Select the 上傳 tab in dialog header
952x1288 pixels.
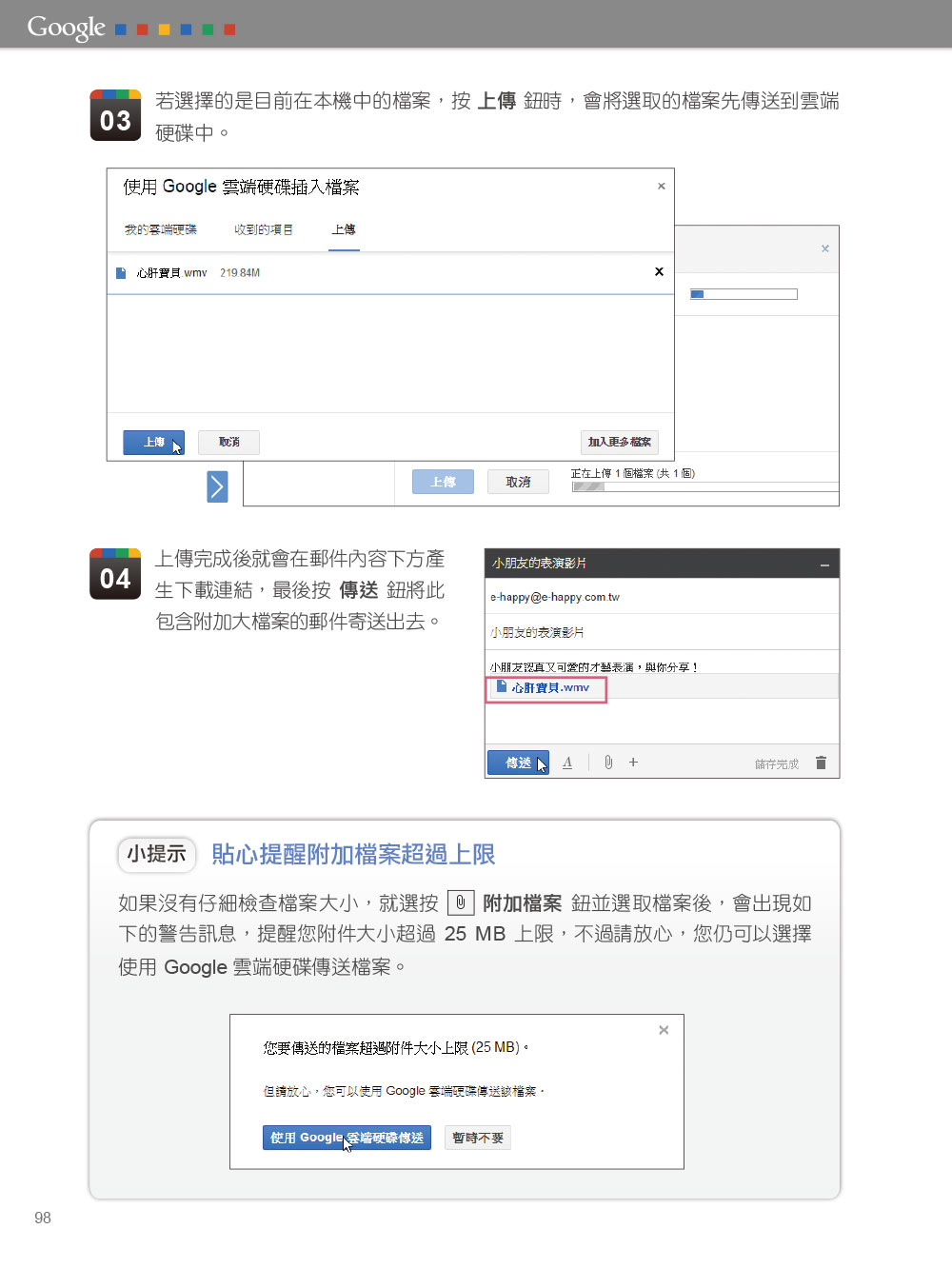[x=344, y=229]
